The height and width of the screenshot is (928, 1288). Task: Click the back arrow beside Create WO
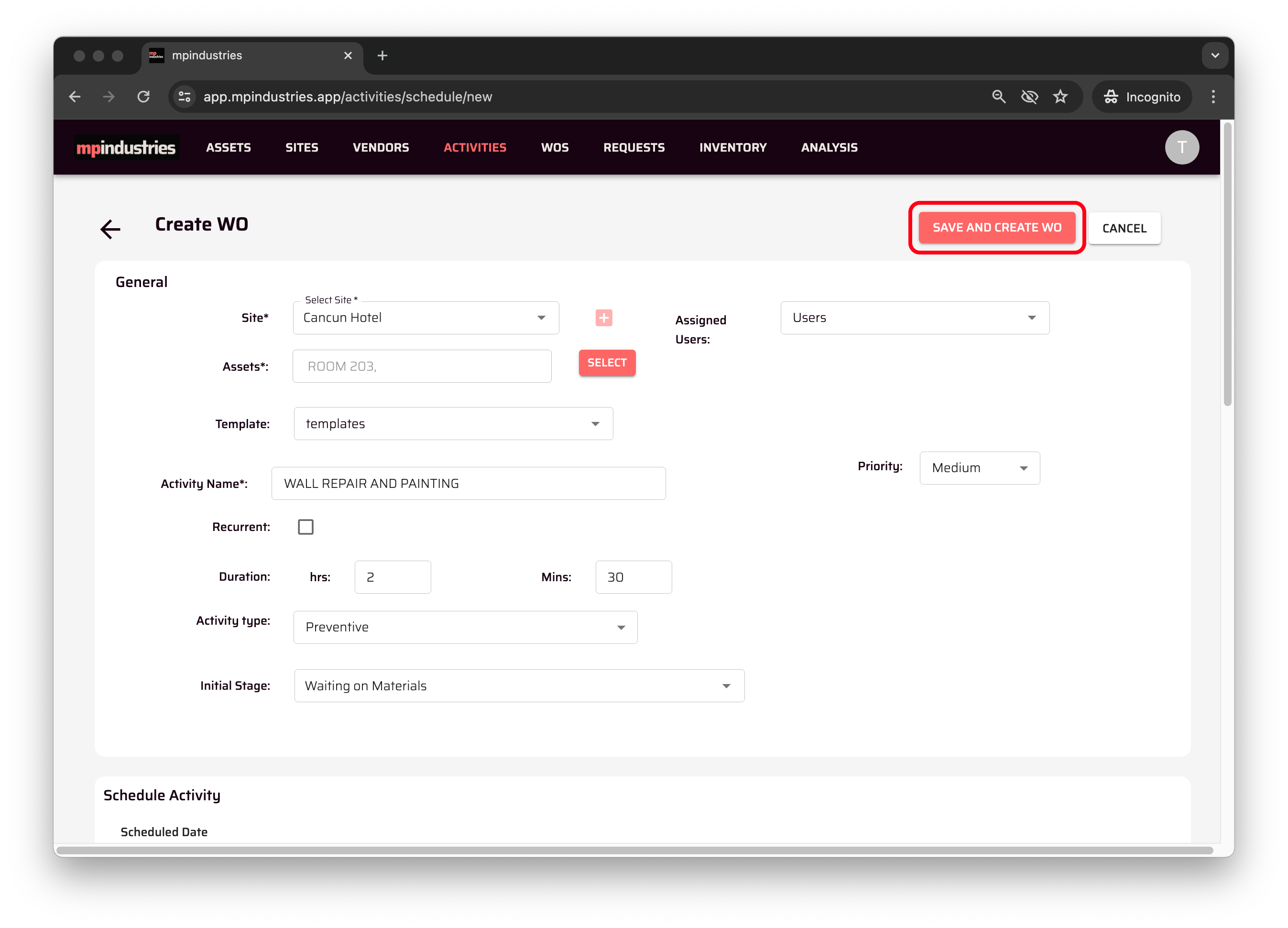pyautogui.click(x=110, y=229)
